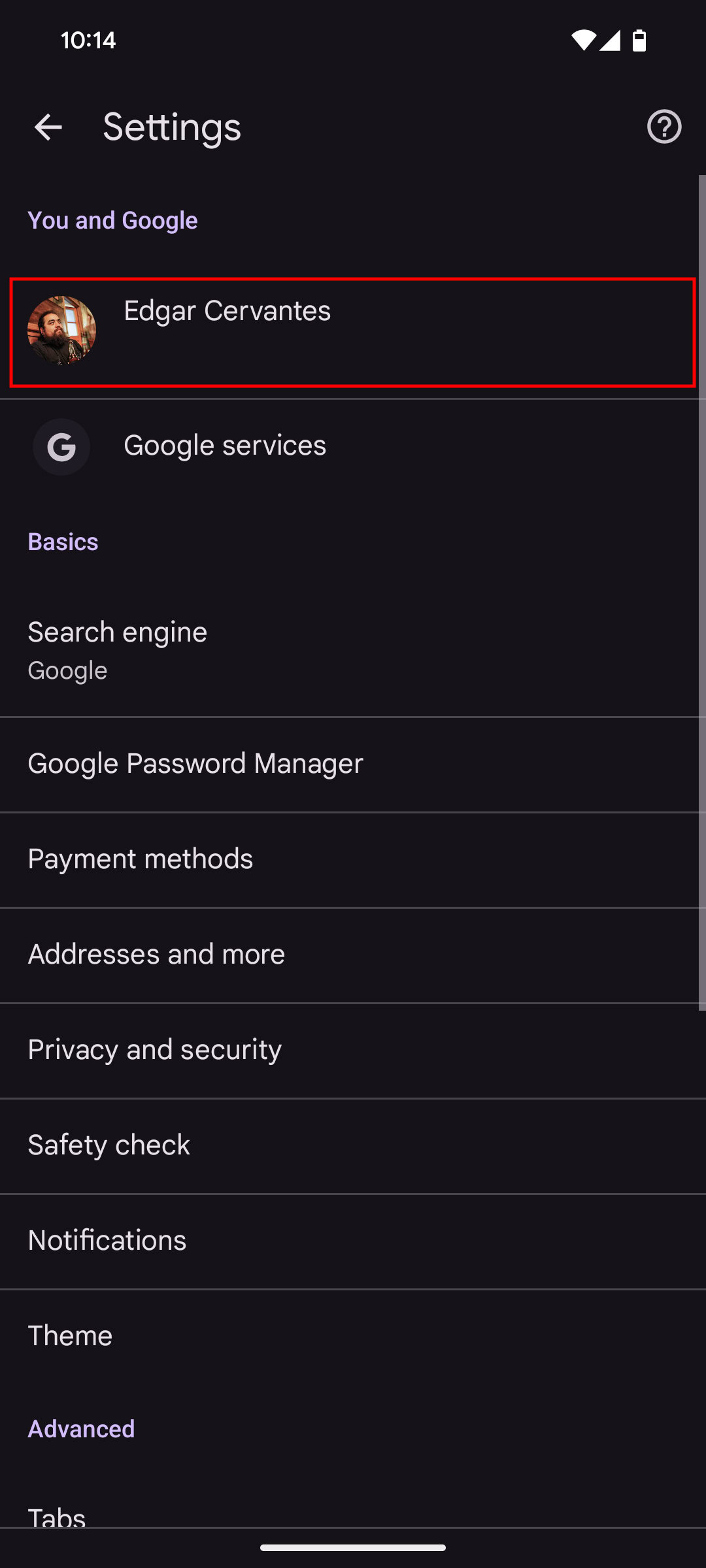
Task: Tap the Google G logo icon
Action: [x=61, y=447]
